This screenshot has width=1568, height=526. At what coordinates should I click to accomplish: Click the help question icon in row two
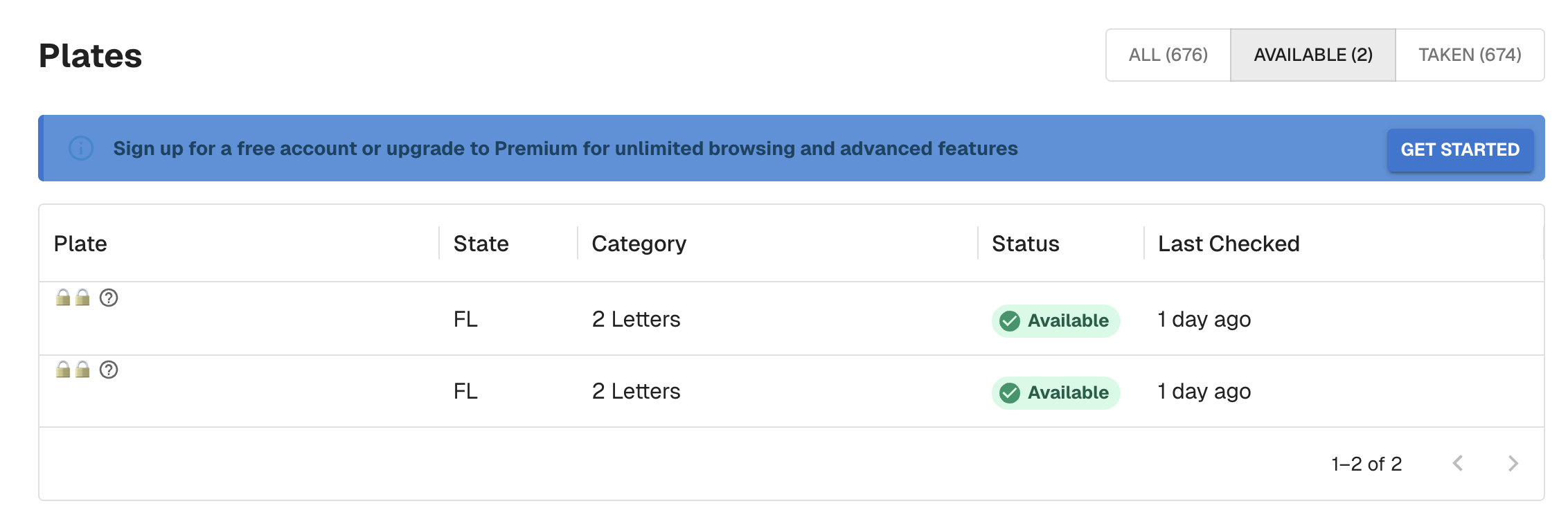tap(109, 370)
